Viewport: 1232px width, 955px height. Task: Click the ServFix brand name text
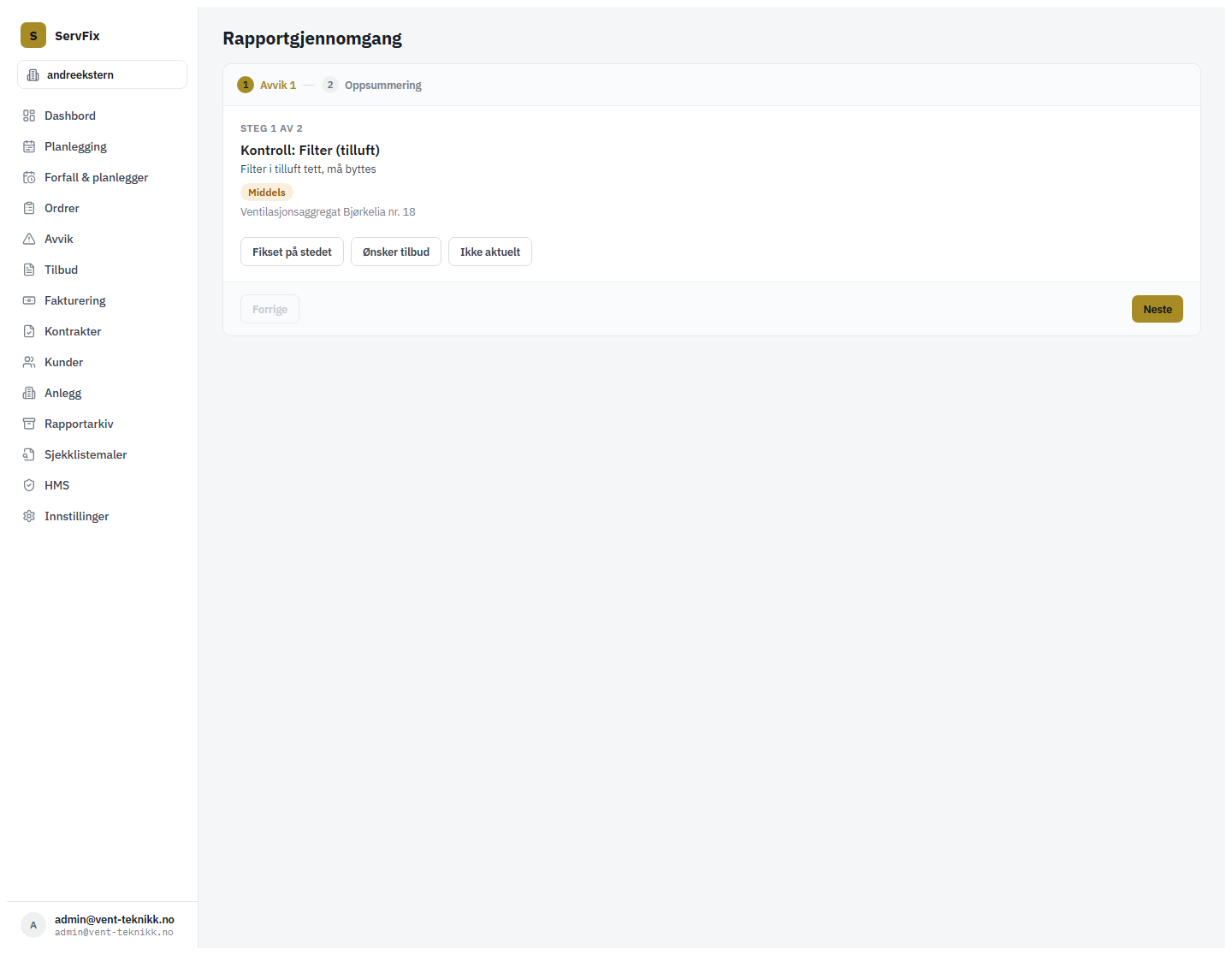(x=77, y=36)
